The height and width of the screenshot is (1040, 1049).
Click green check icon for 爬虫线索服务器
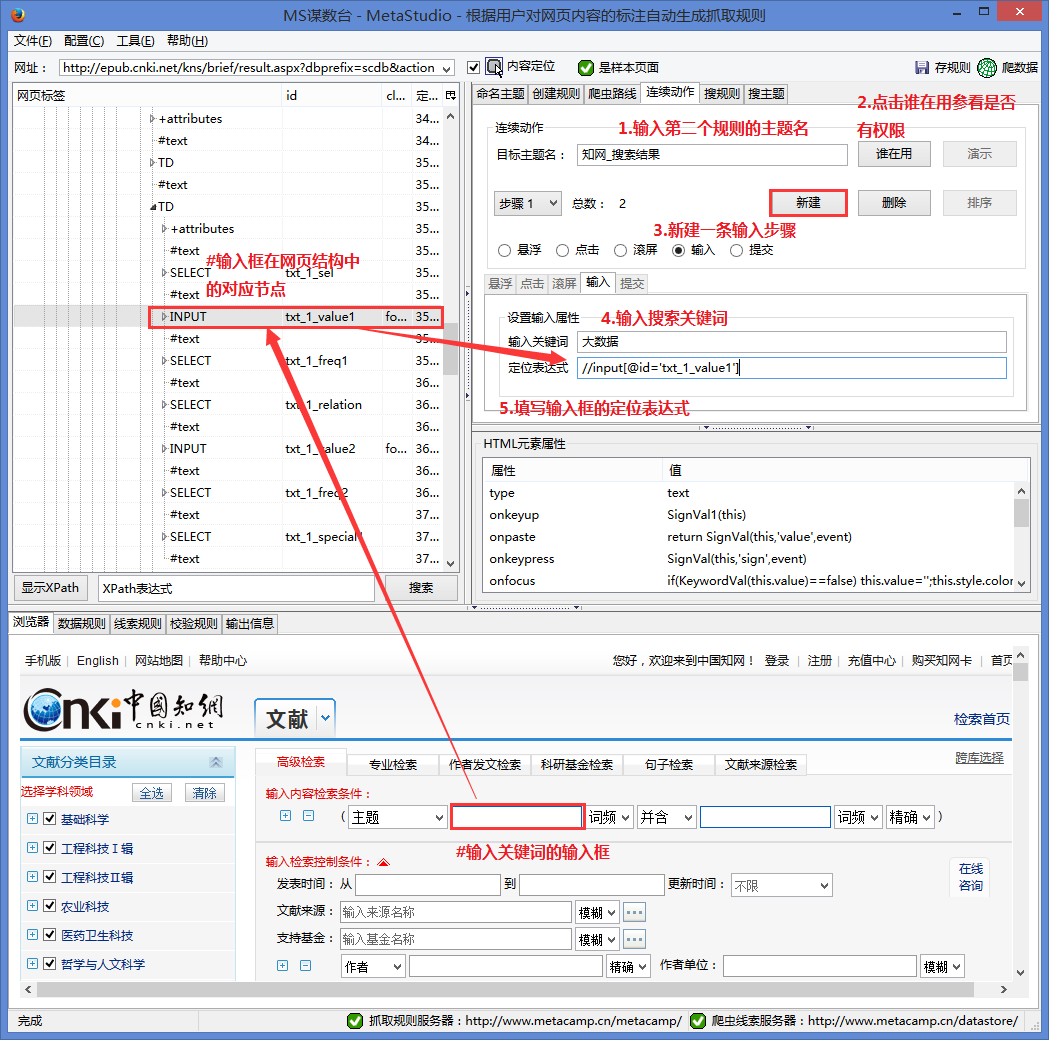(x=698, y=1021)
